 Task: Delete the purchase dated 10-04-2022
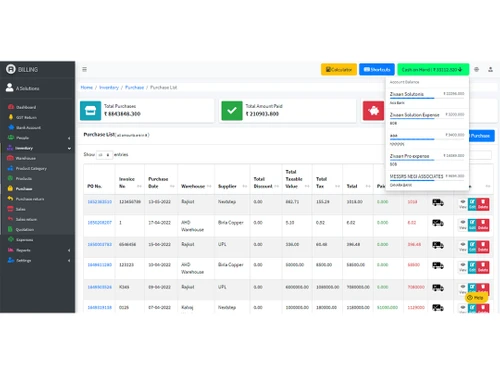point(483,267)
